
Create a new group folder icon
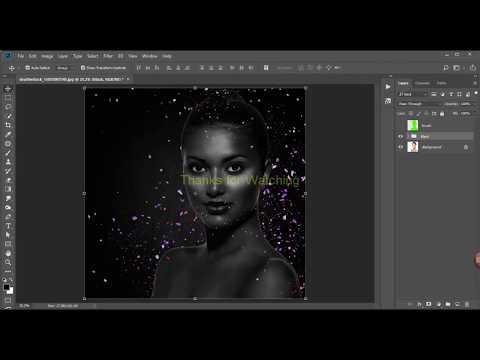pos(448,304)
